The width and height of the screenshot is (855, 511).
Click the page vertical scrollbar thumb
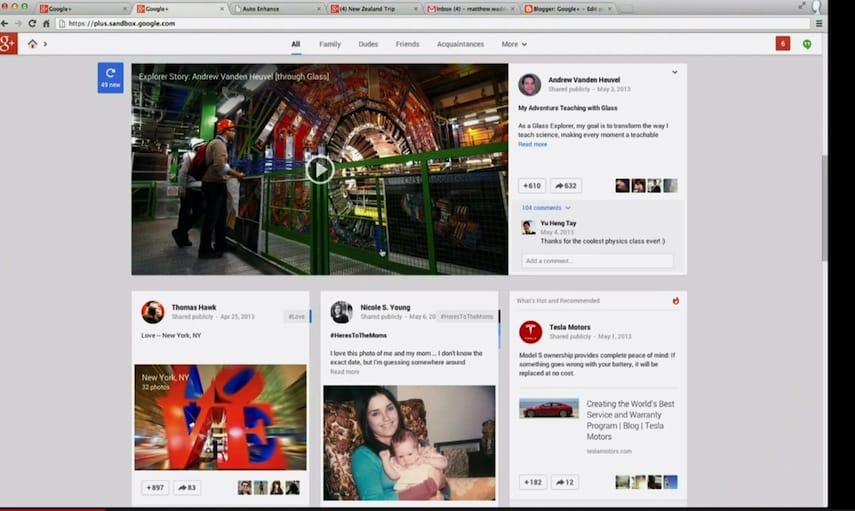(x=824, y=207)
